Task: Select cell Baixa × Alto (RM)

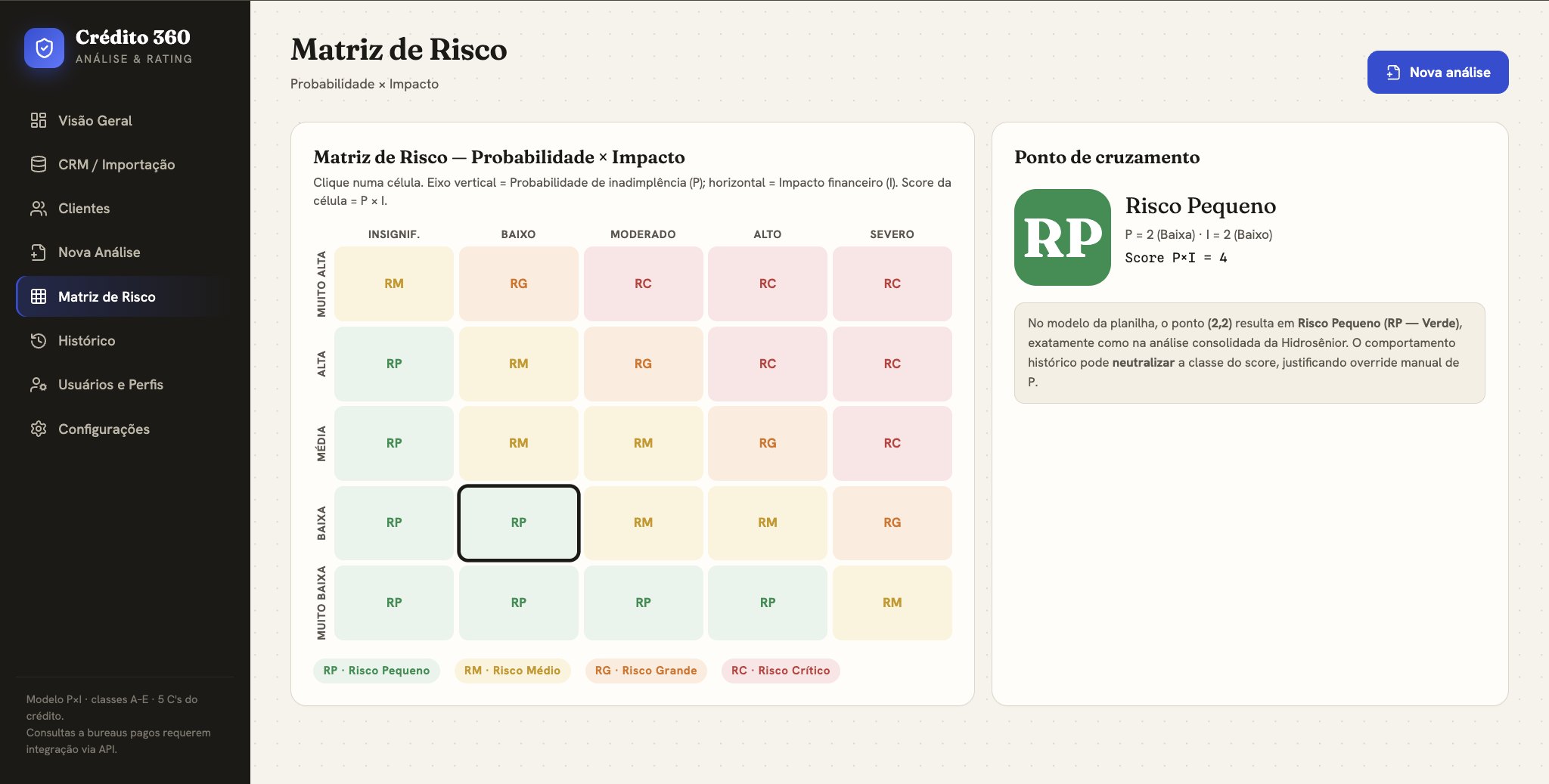Action: click(767, 522)
